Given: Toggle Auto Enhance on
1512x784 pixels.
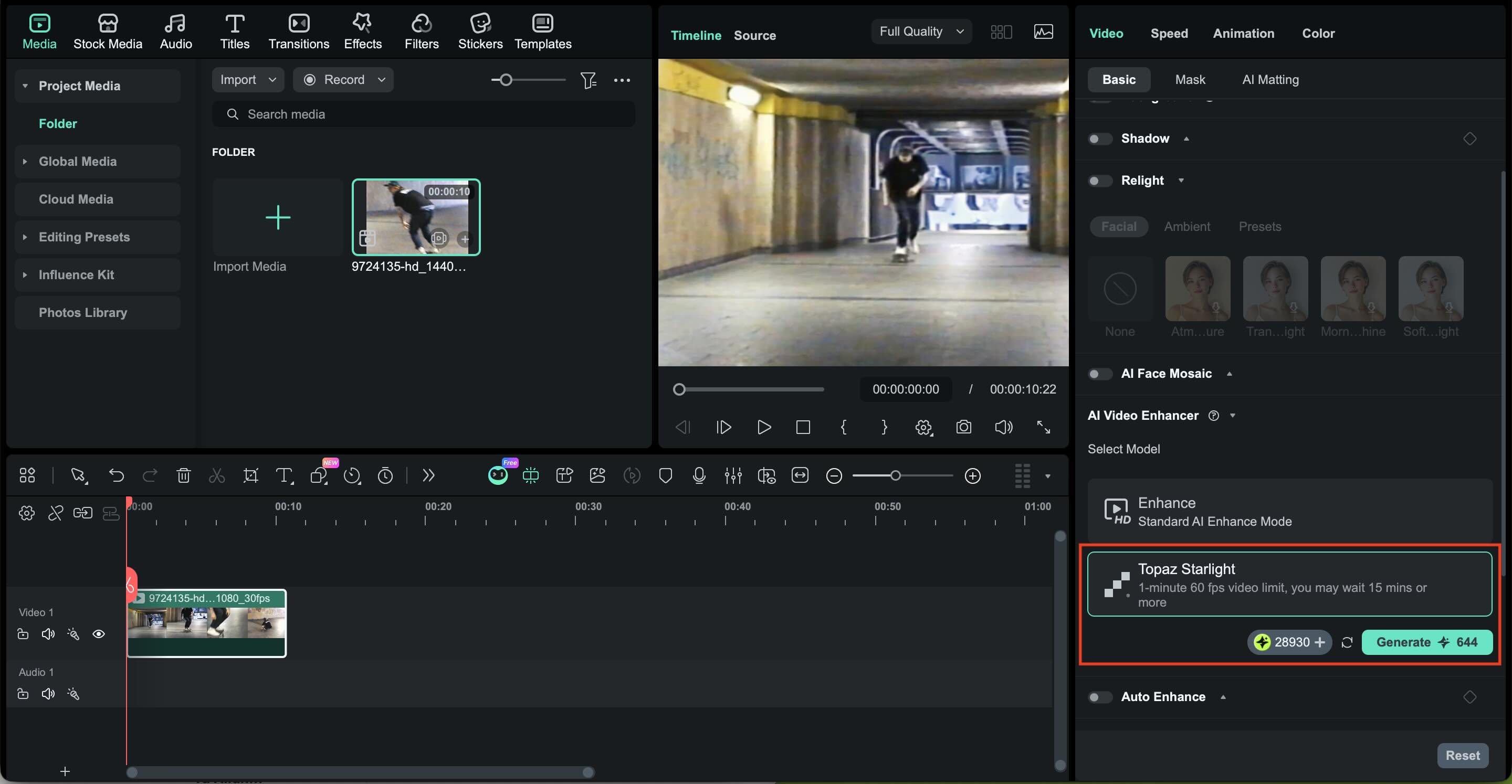Looking at the screenshot, I should (1099, 697).
